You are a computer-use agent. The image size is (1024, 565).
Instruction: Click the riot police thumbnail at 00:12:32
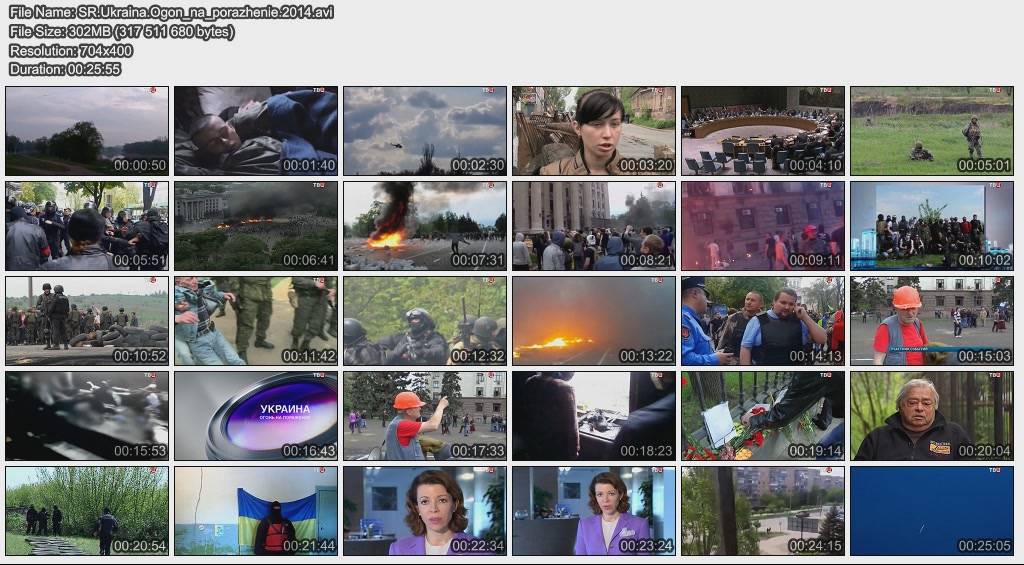click(x=425, y=321)
